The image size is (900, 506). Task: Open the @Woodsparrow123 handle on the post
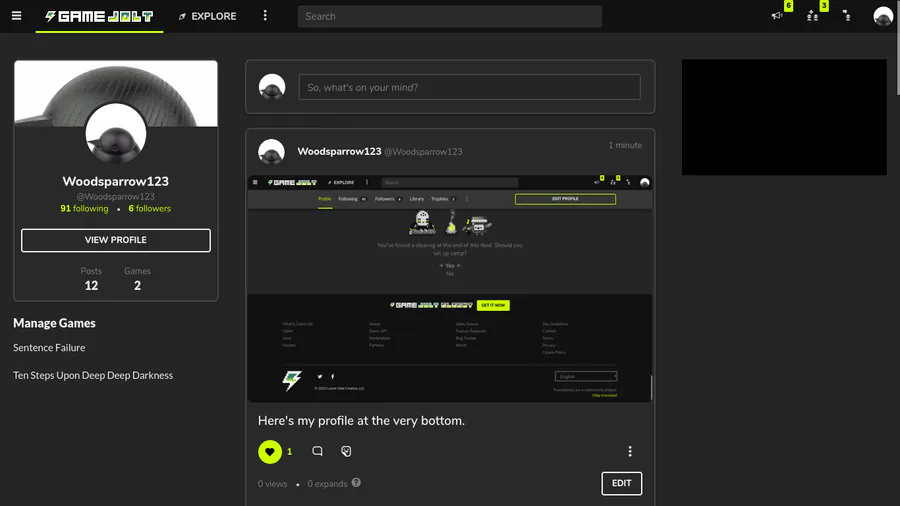point(423,152)
